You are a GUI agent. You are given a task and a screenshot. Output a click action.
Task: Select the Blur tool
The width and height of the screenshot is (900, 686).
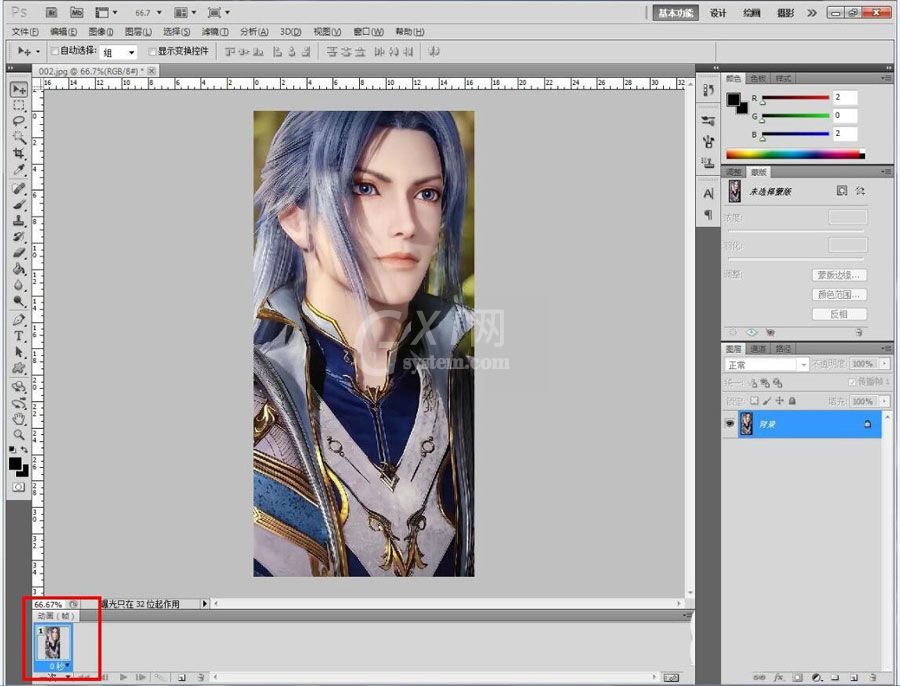19,285
